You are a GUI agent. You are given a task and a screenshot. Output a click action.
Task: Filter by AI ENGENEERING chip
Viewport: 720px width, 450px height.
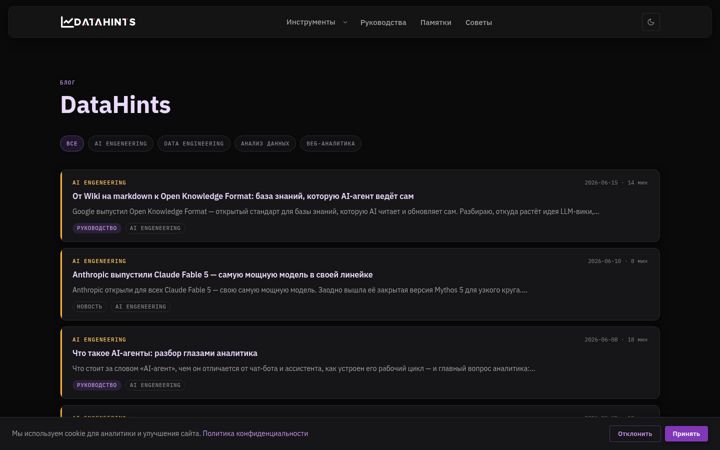(121, 143)
